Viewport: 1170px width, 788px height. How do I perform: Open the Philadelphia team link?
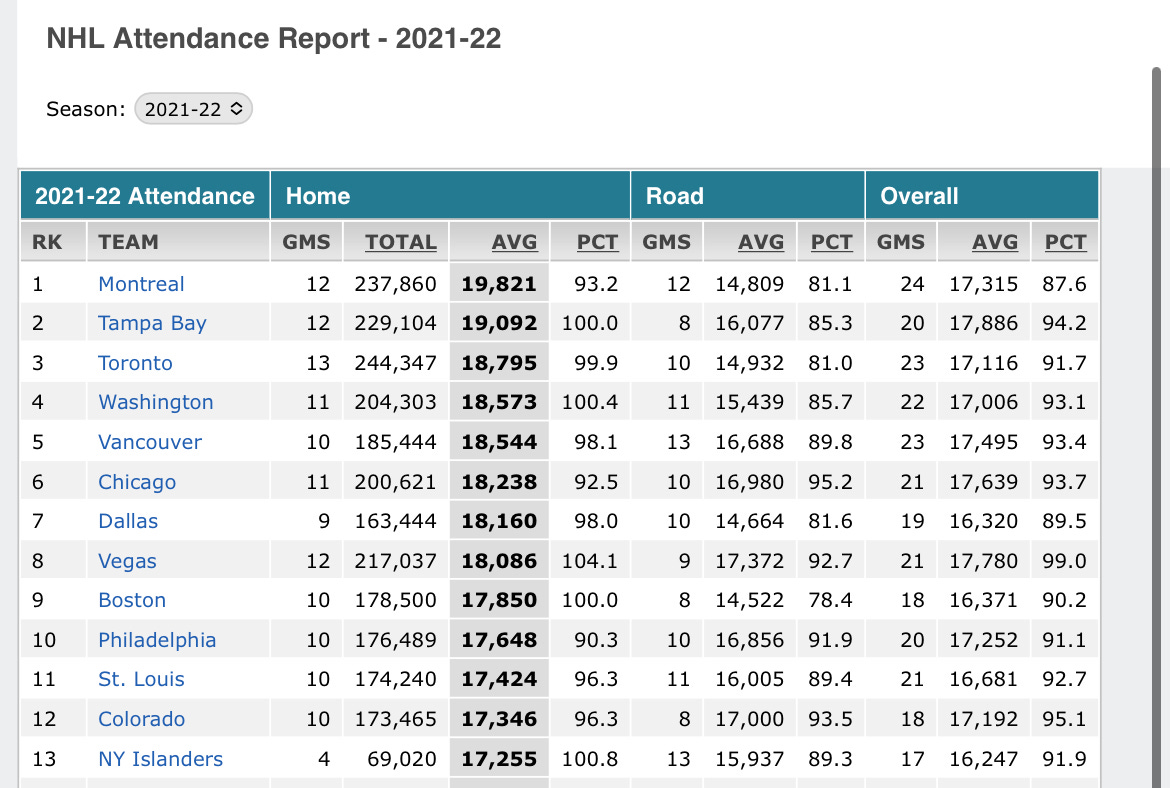pos(157,640)
